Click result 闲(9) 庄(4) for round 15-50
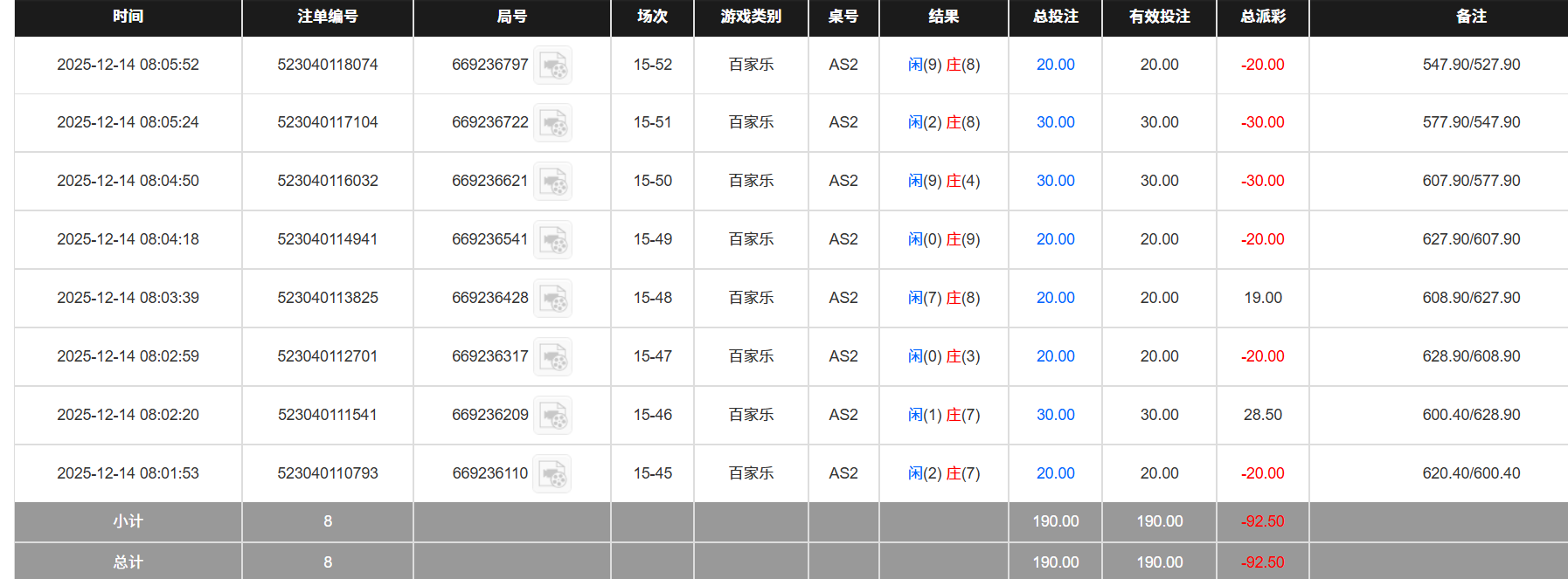The image size is (1568, 579). pyautogui.click(x=943, y=181)
